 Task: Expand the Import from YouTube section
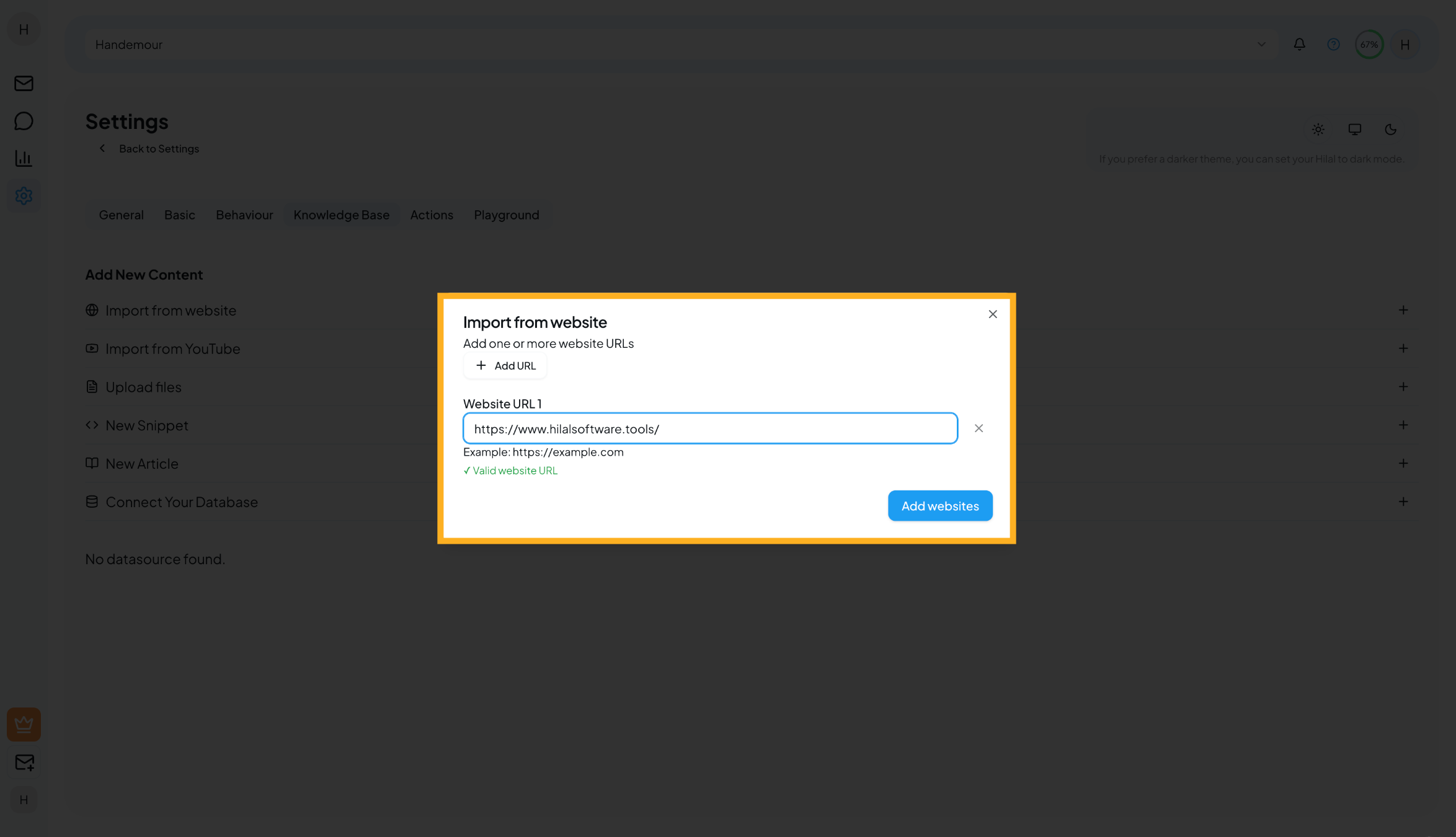1403,348
